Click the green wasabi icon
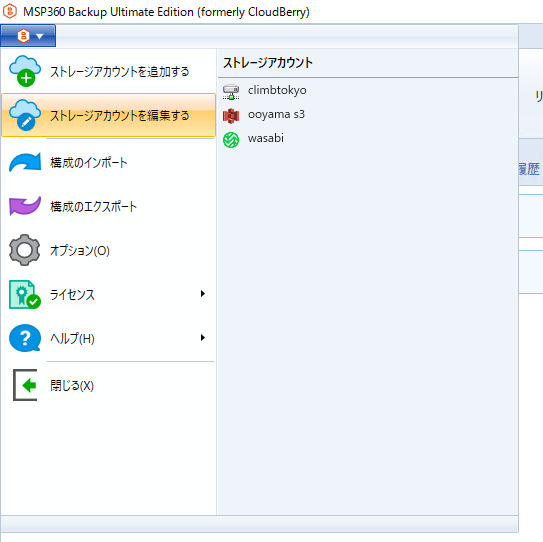Viewport: 543px width, 542px height. click(231, 140)
